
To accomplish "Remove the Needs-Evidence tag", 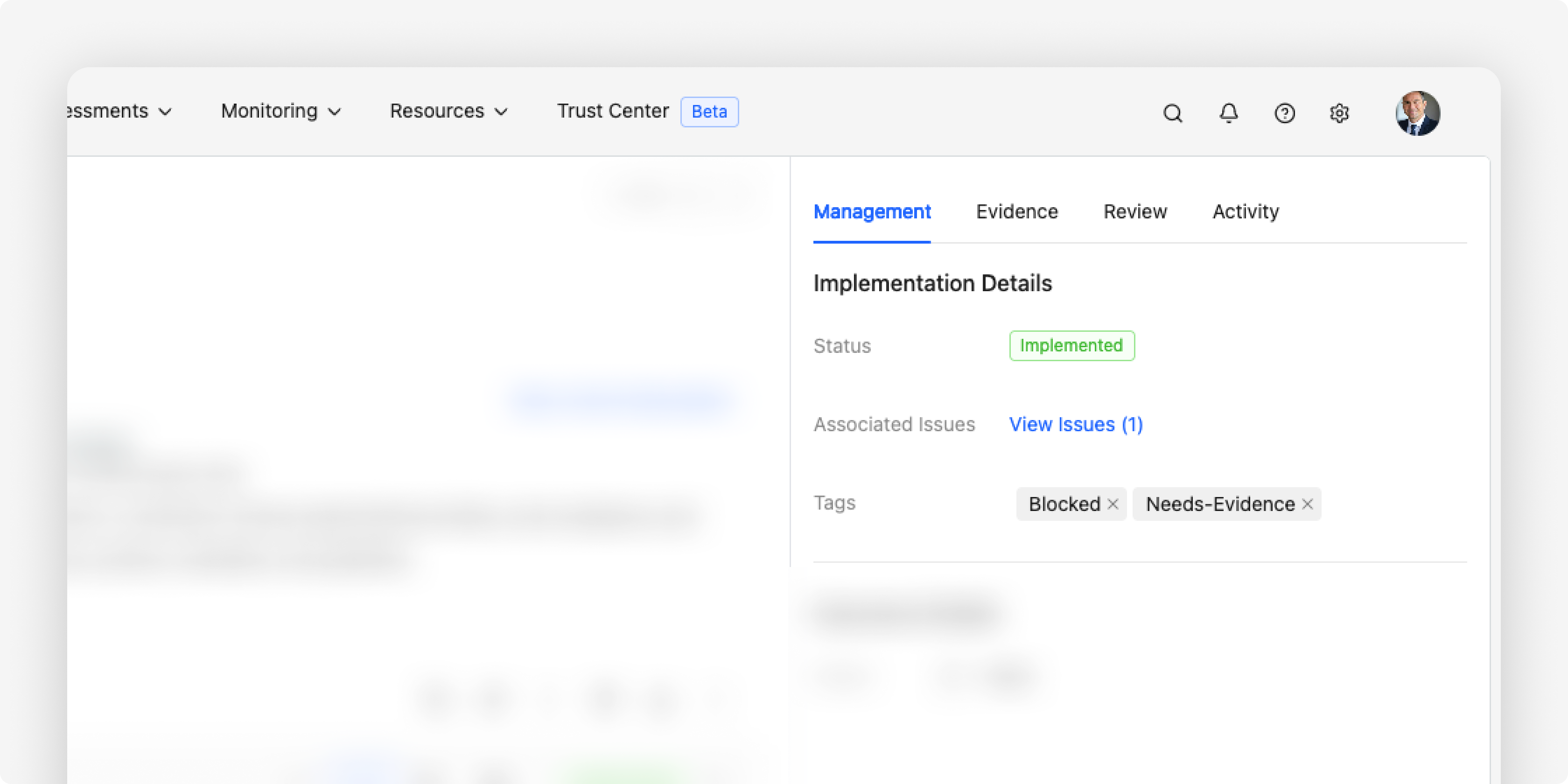I will pyautogui.click(x=1308, y=504).
